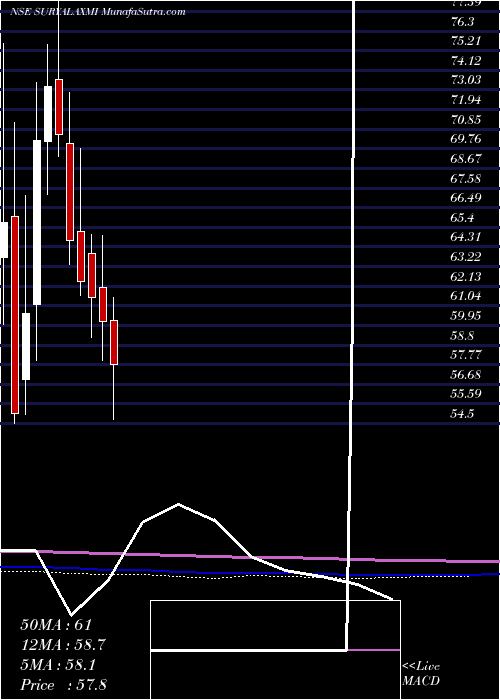Click the 55.59 price axis label
This screenshot has height=700, width=500.
pos(465,394)
